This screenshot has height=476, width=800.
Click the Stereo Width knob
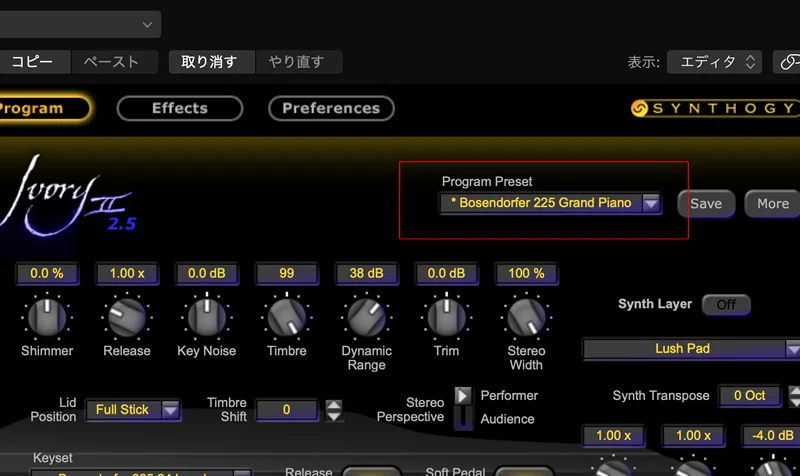[526, 317]
